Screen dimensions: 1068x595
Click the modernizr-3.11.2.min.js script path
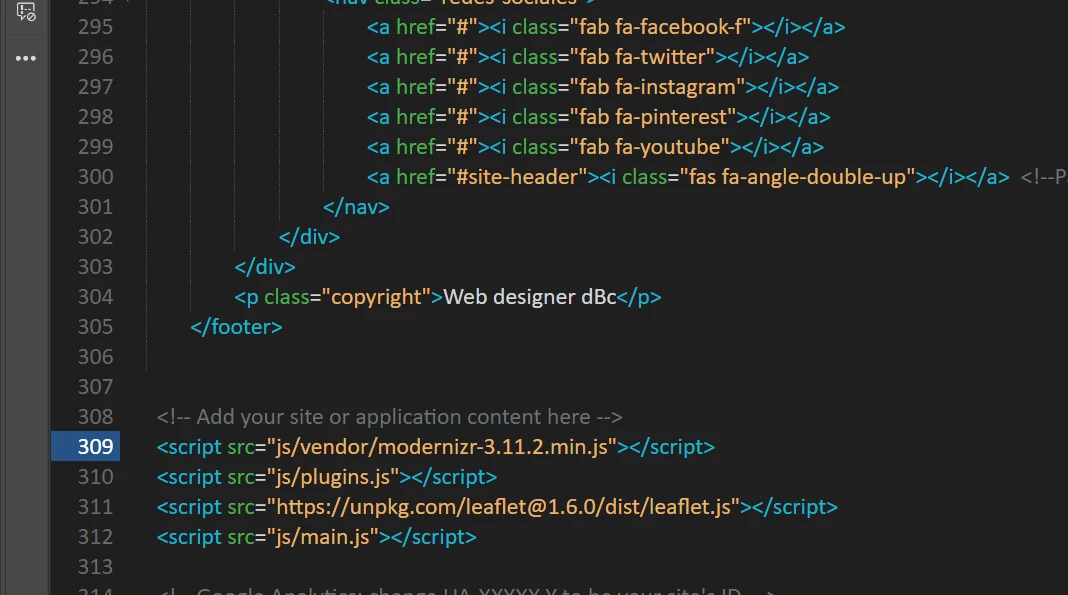click(442, 447)
